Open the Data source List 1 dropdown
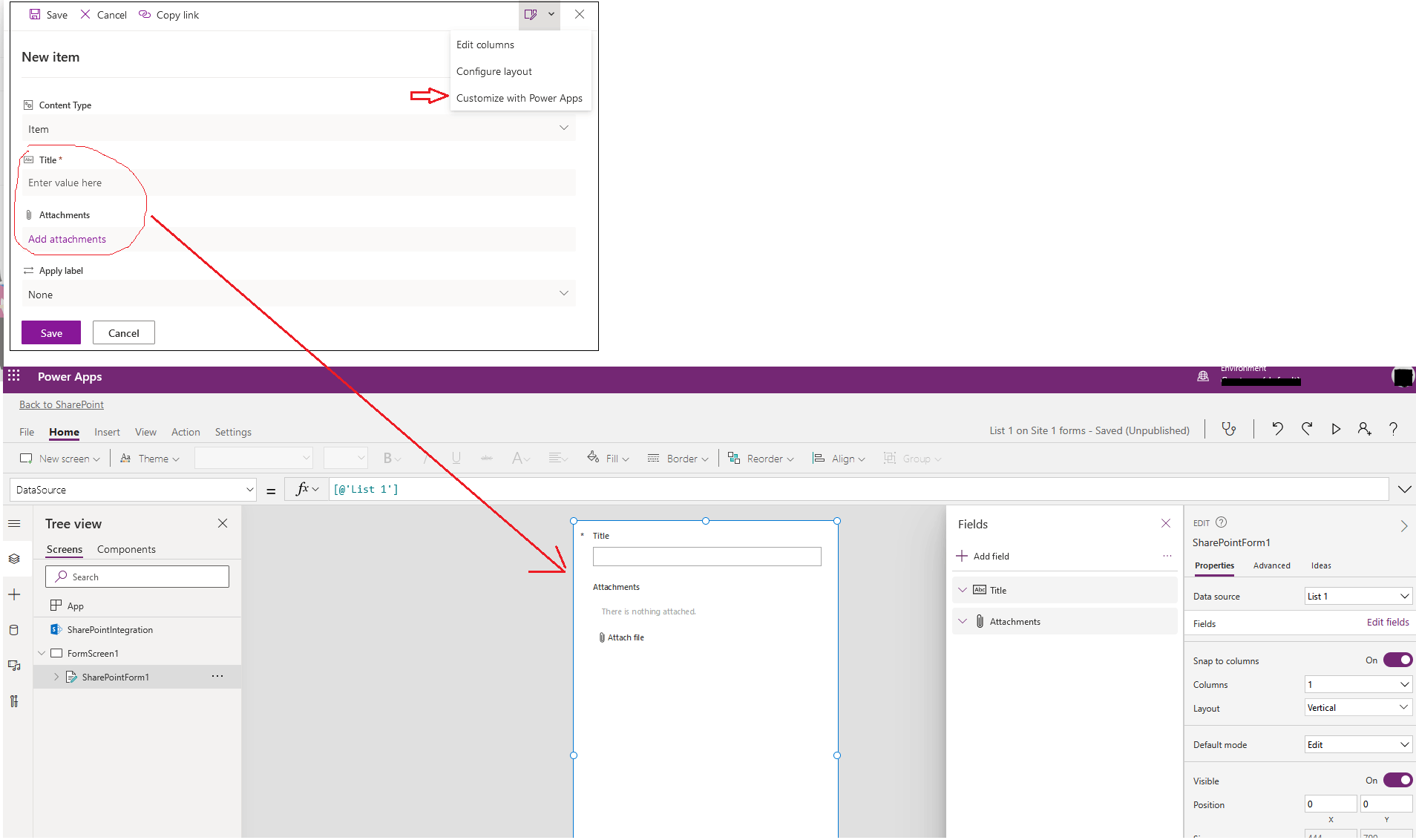The width and height of the screenshot is (1416, 840). point(1358,596)
